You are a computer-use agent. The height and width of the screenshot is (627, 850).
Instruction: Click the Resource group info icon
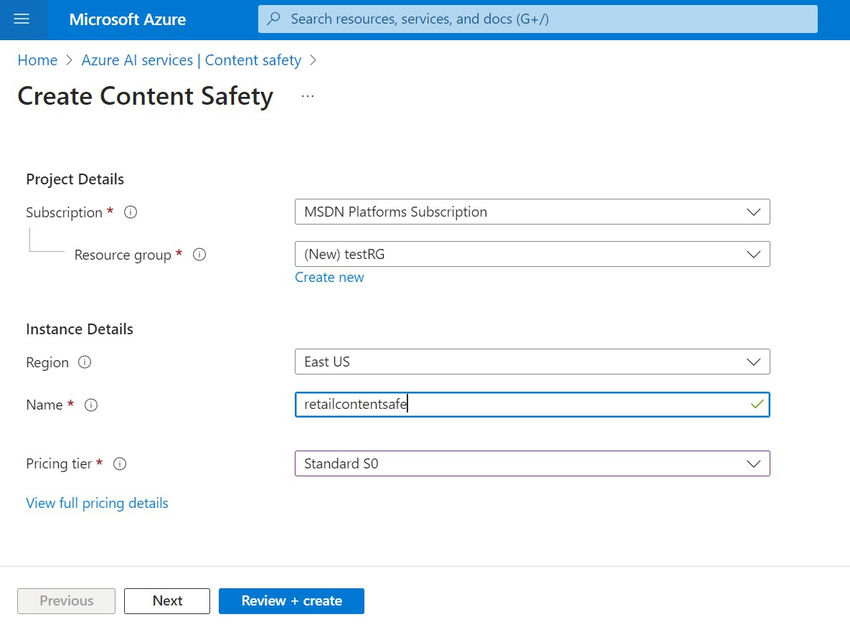coord(199,255)
